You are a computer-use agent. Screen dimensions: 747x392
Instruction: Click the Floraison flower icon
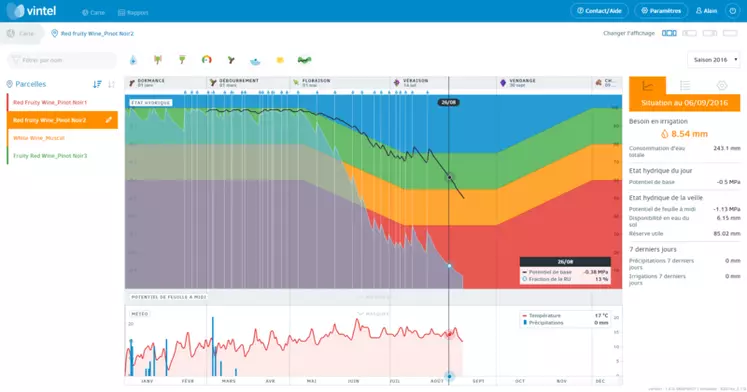coord(296,83)
